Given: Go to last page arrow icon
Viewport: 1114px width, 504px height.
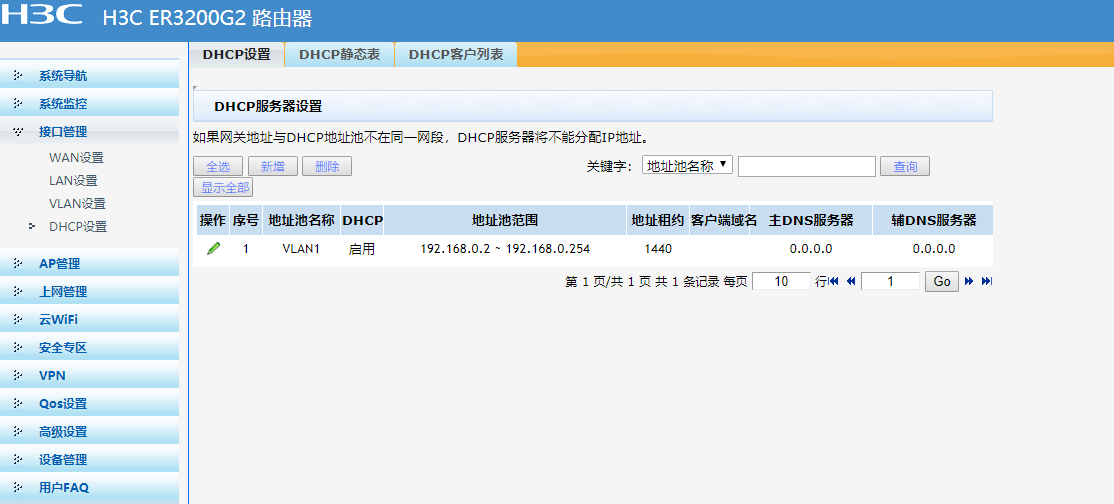Looking at the screenshot, I should tap(986, 282).
